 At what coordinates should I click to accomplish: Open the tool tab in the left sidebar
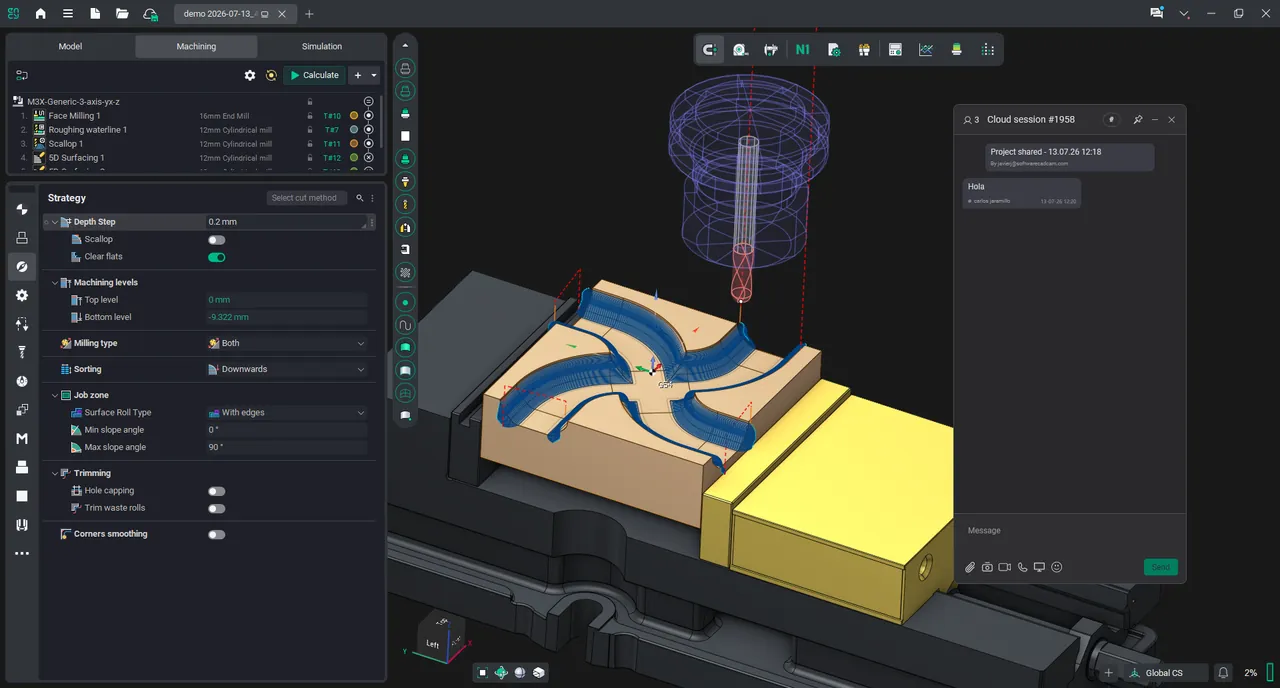[22, 352]
